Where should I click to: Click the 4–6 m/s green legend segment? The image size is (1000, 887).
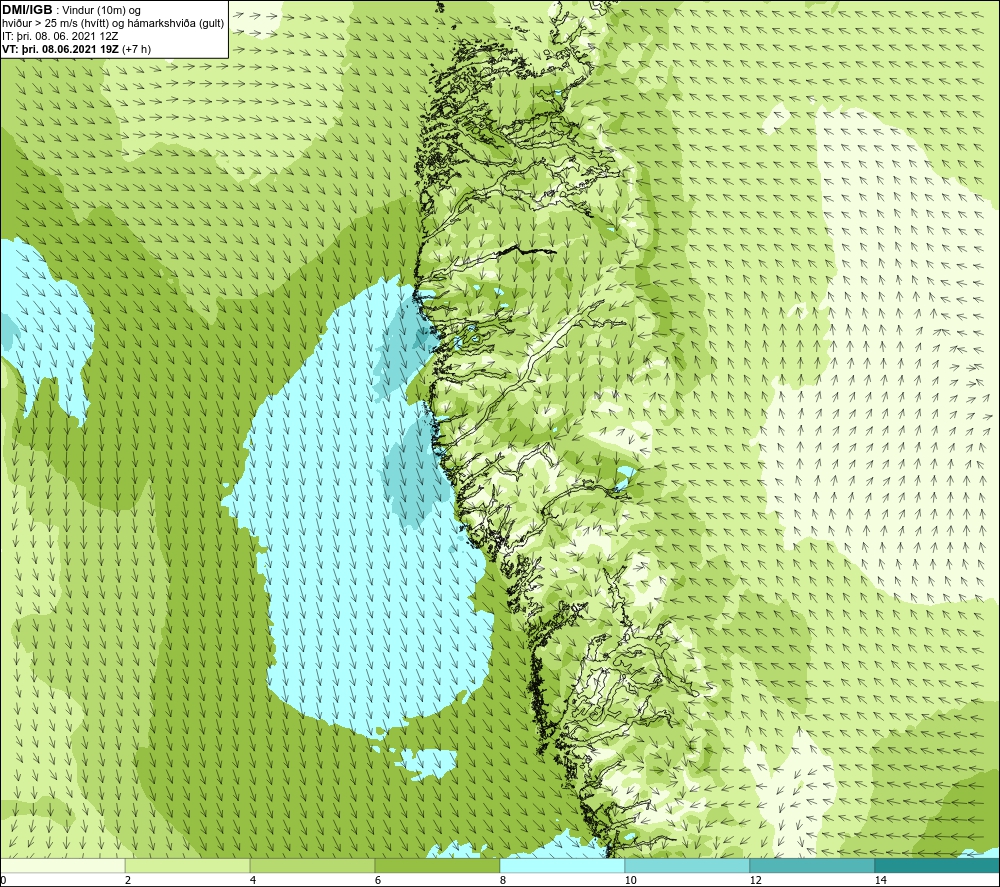coord(312,865)
